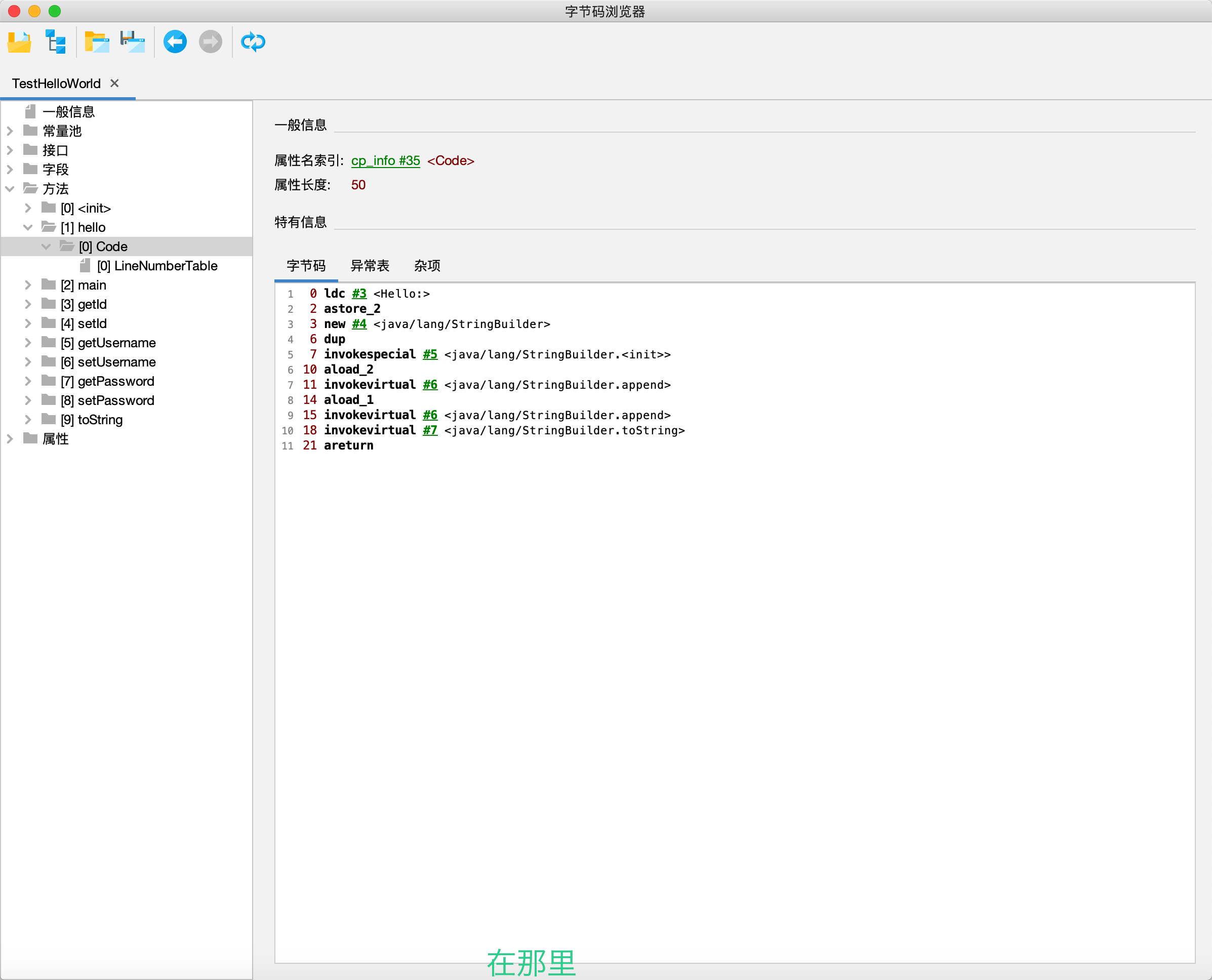Click the reload class file icon
The width and height of the screenshot is (1212, 980).
click(x=252, y=43)
